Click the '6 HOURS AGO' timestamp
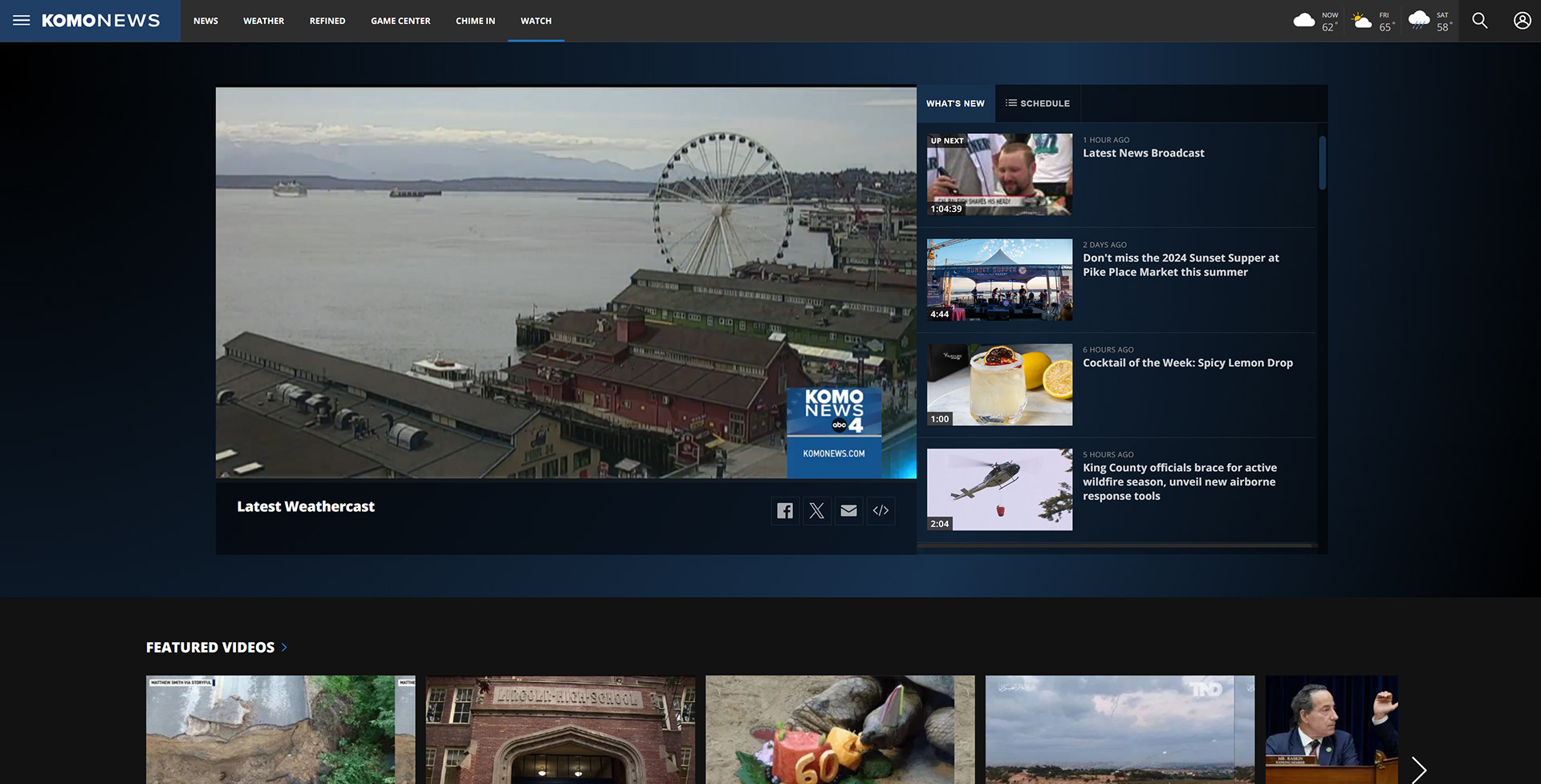The image size is (1541, 784). pos(1108,350)
